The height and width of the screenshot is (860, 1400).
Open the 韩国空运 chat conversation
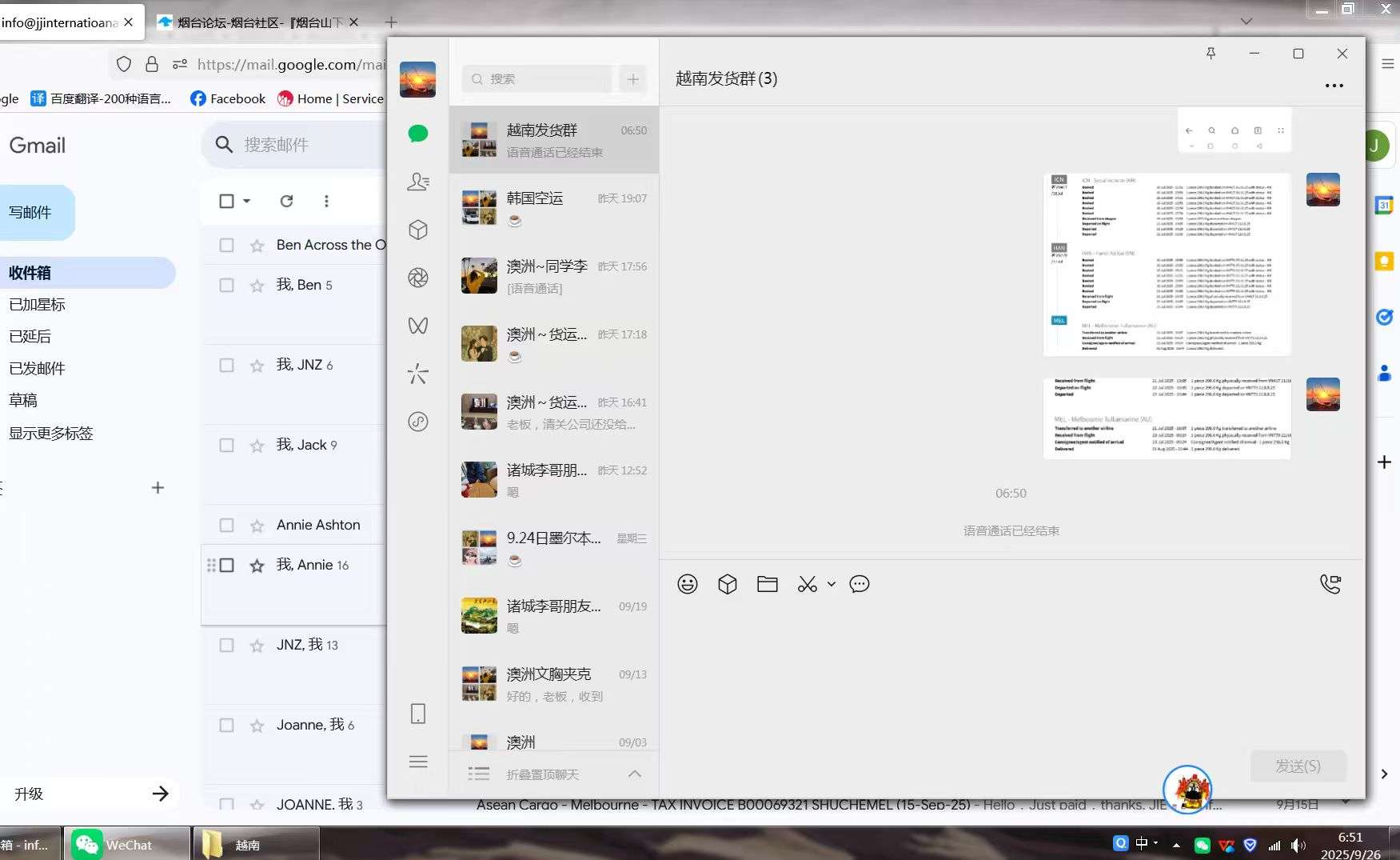coord(553,208)
